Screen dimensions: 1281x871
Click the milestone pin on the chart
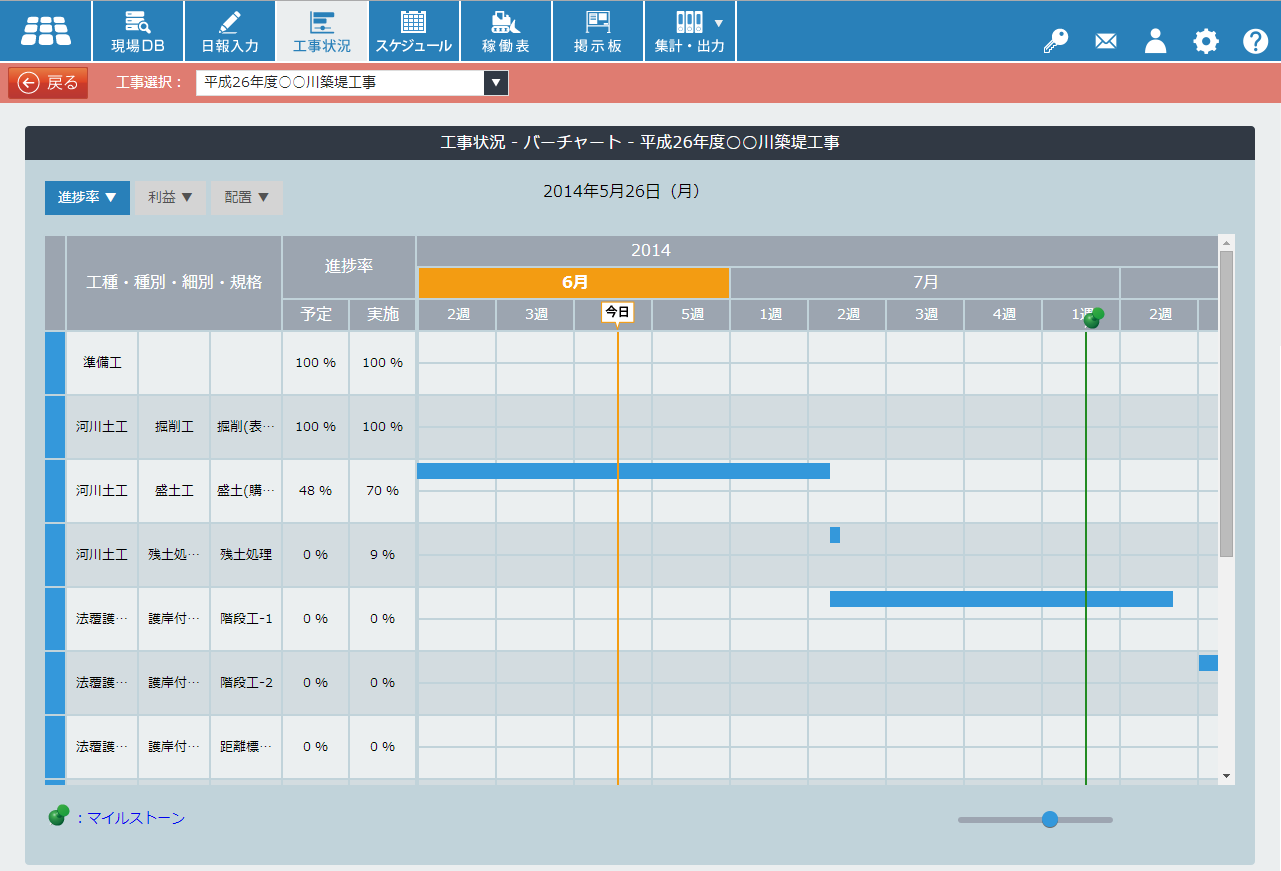1094,318
